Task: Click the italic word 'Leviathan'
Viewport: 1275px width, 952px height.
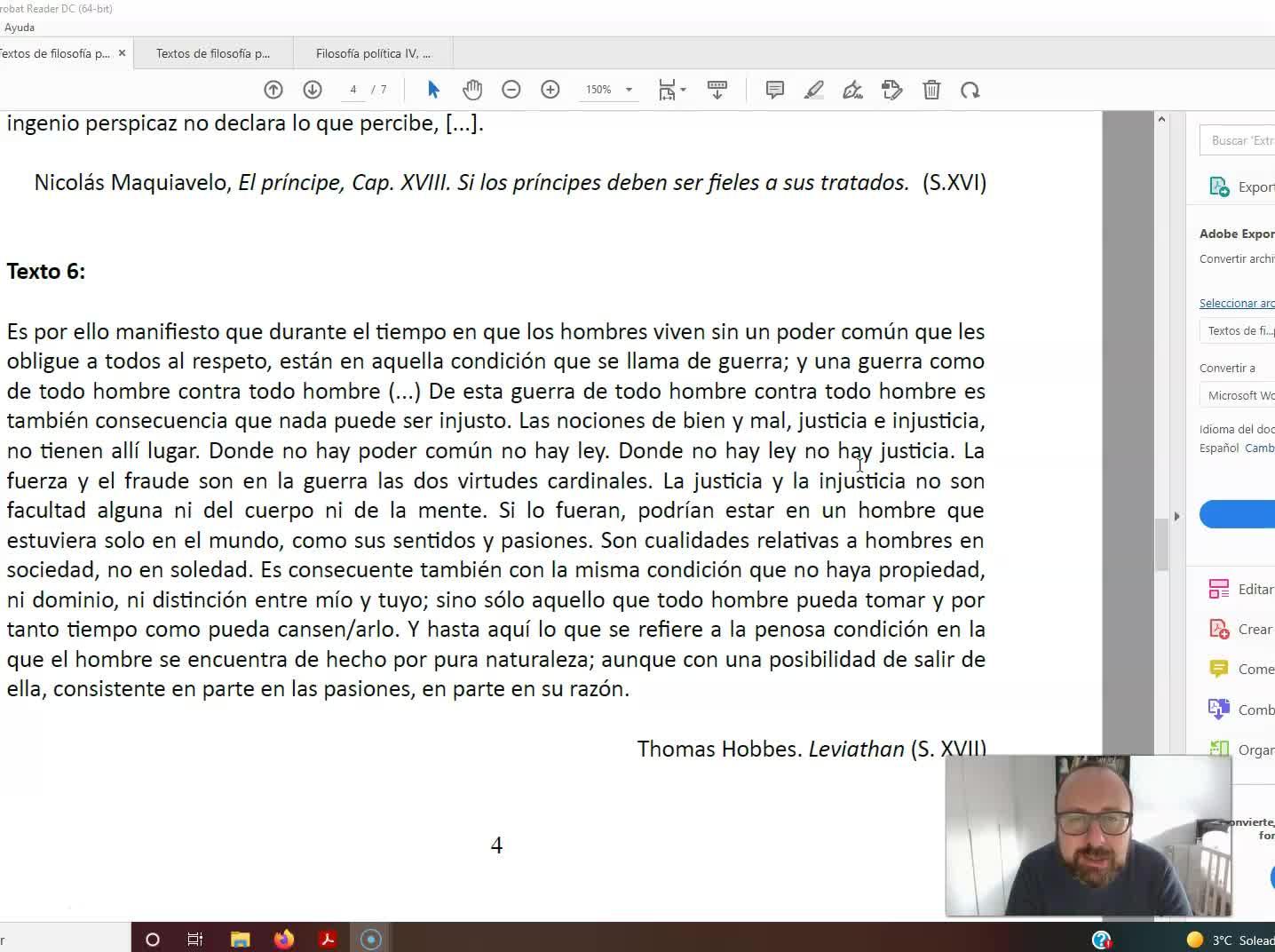Action: (x=856, y=749)
